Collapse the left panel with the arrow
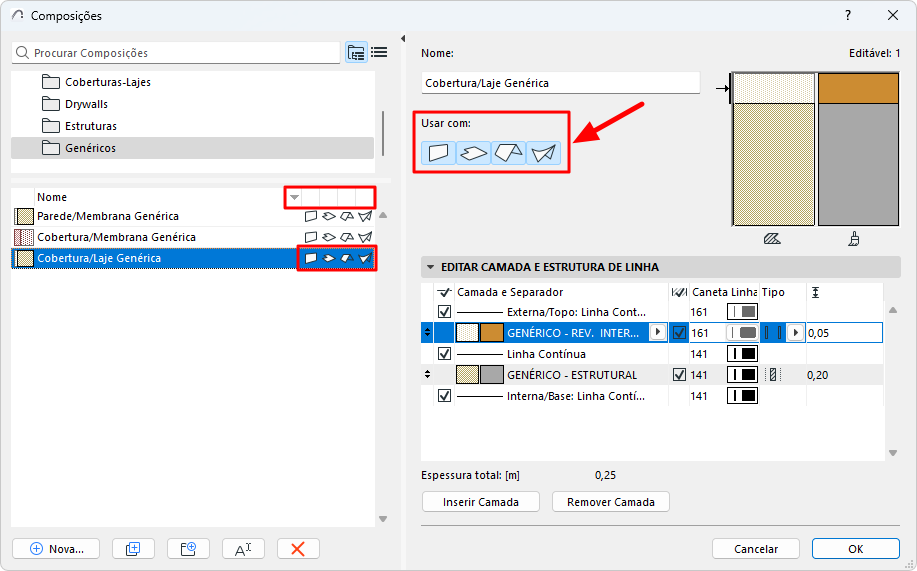Image resolution: width=917 pixels, height=571 pixels. 403,39
